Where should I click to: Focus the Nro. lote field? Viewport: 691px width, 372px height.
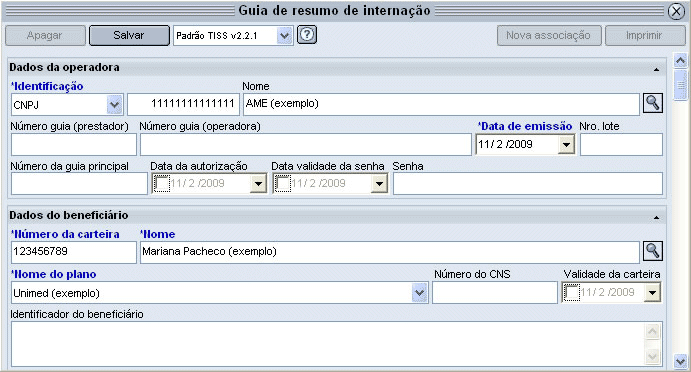pos(621,145)
